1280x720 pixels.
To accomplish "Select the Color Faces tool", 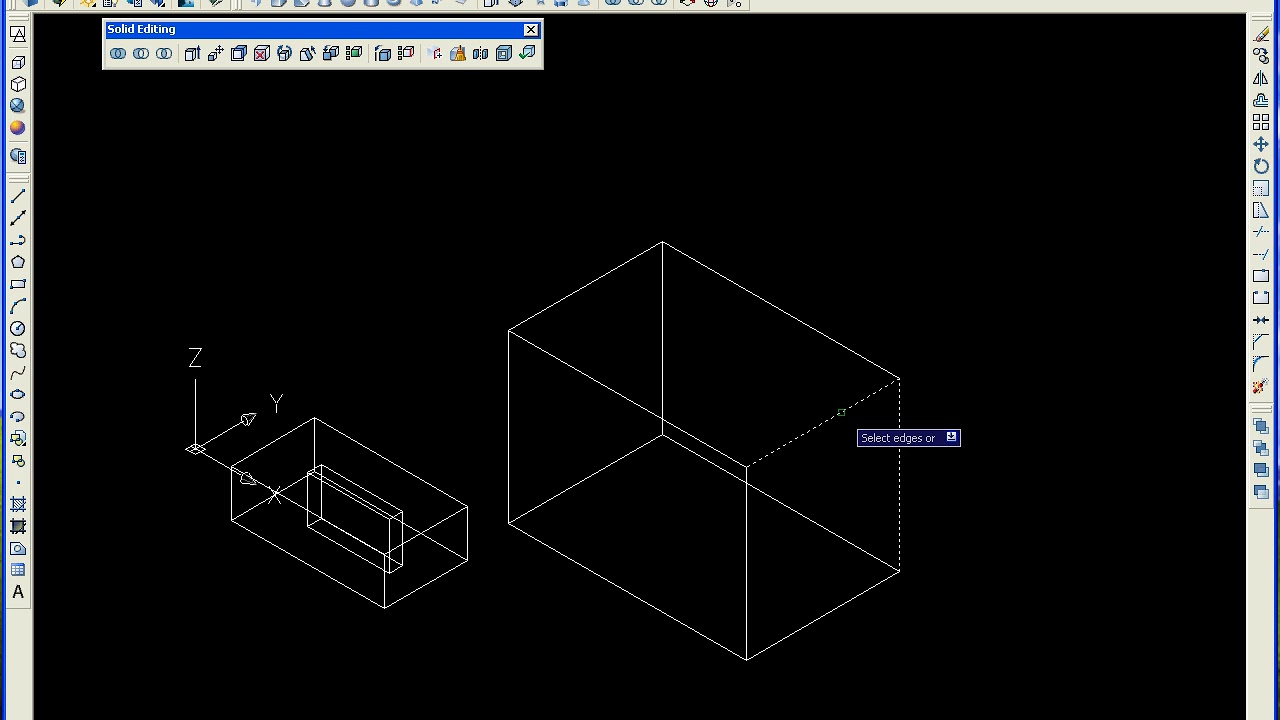I will [354, 54].
